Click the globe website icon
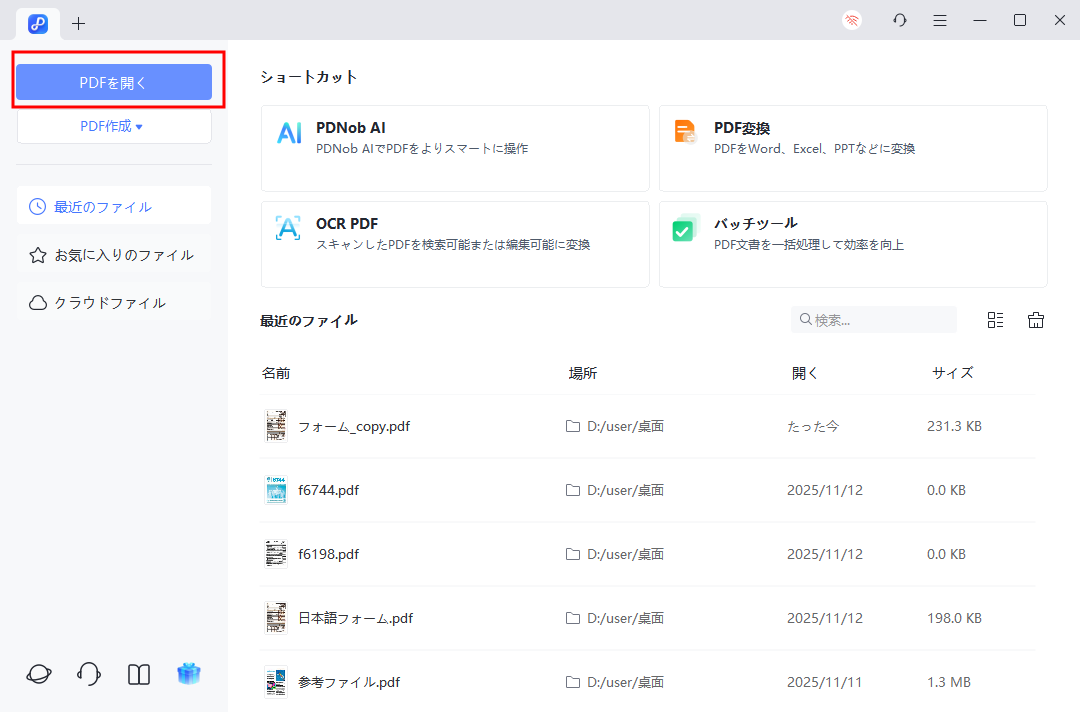Screen dimensions: 1080x712 pyautogui.click(x=38, y=674)
